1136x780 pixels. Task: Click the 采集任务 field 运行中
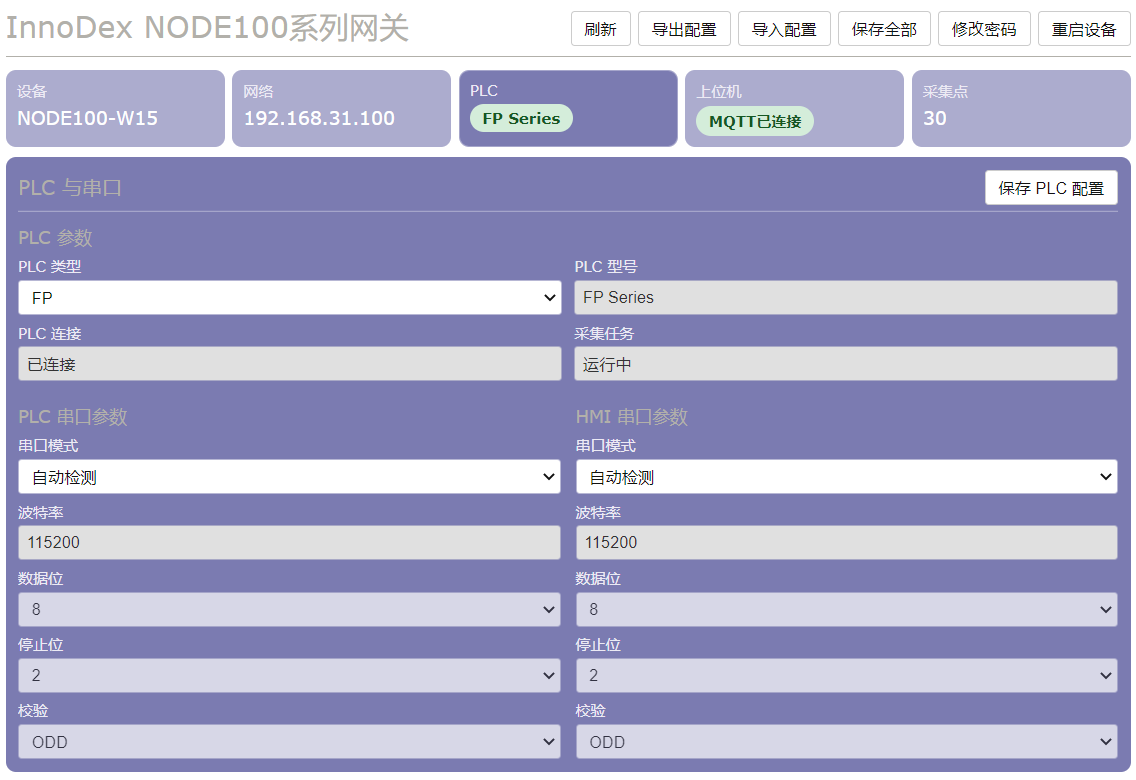click(x=845, y=364)
